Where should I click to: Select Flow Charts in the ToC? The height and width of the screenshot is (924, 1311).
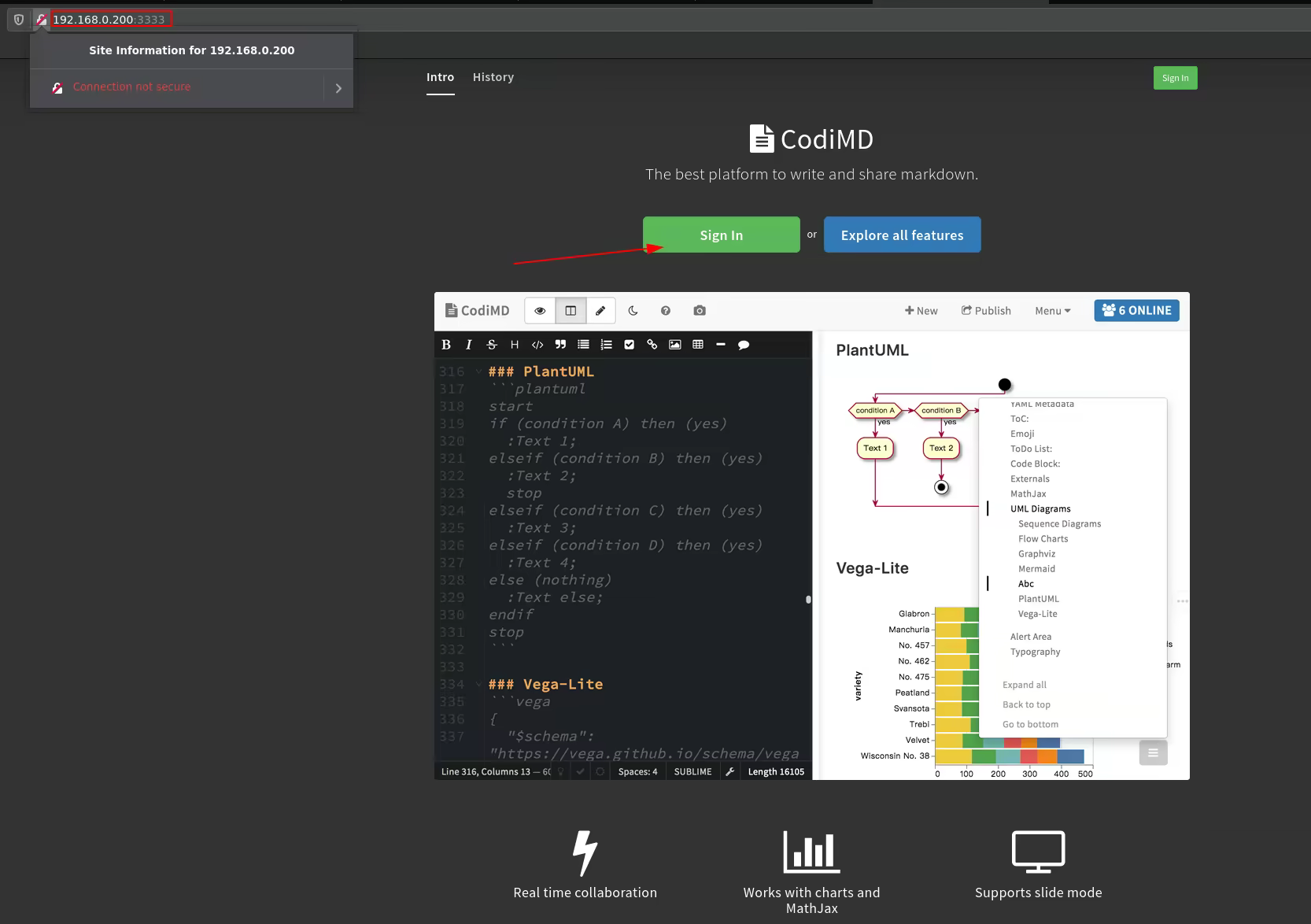[1043, 539]
